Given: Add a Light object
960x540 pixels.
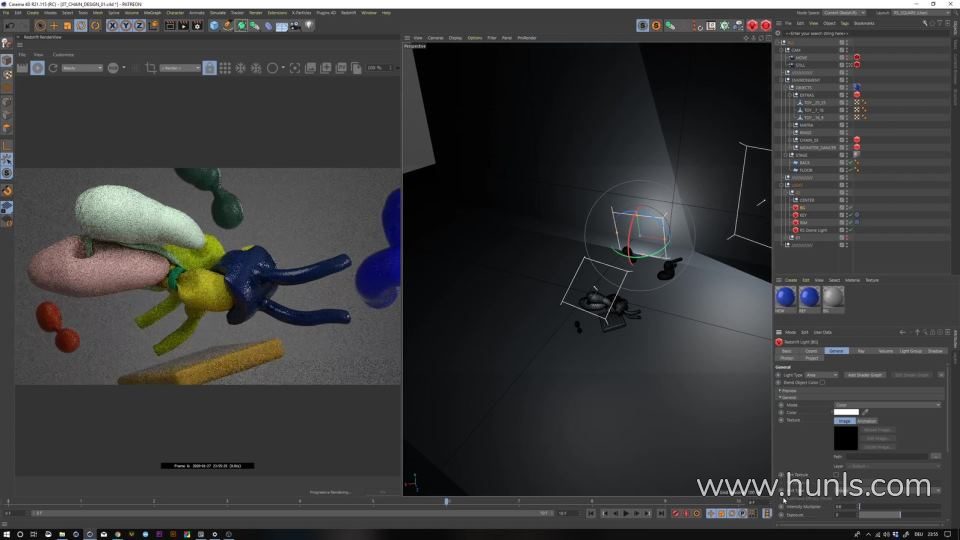Looking at the screenshot, I should point(309,26).
